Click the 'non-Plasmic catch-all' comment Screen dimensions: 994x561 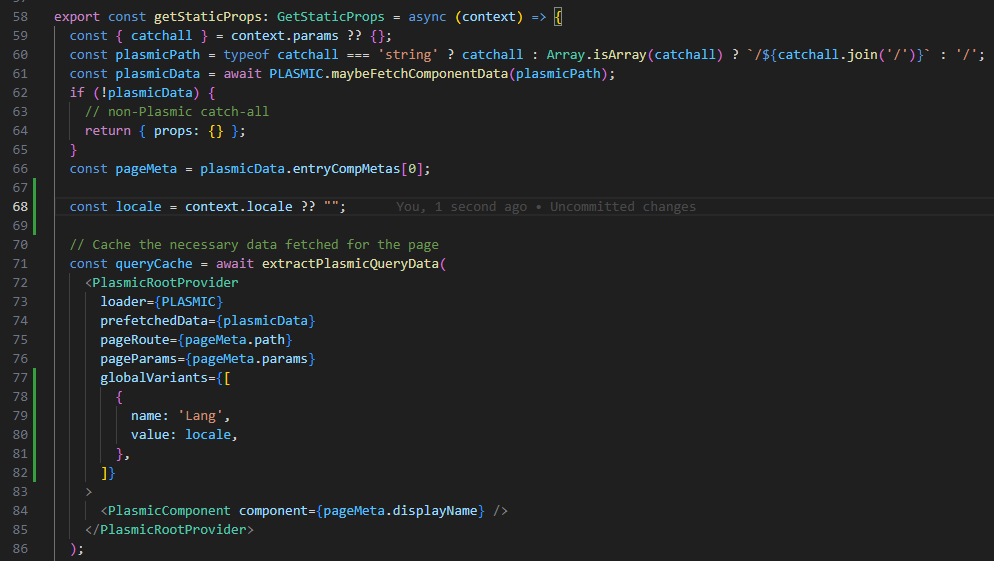[x=177, y=112]
